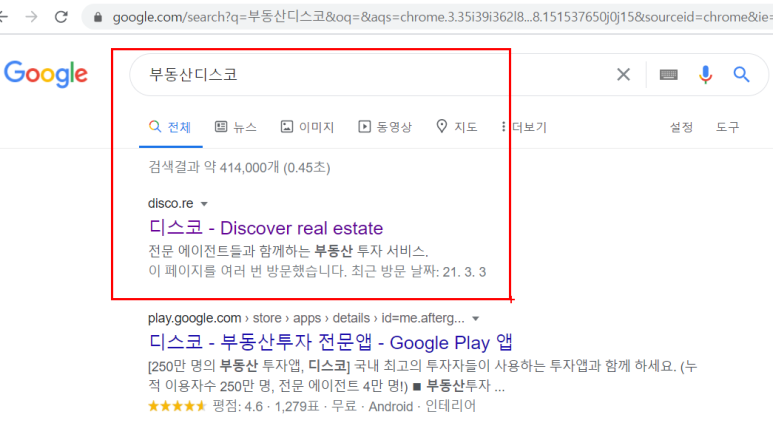Click snippet text starting with 250만 명의

pyautogui.click(x=423, y=376)
